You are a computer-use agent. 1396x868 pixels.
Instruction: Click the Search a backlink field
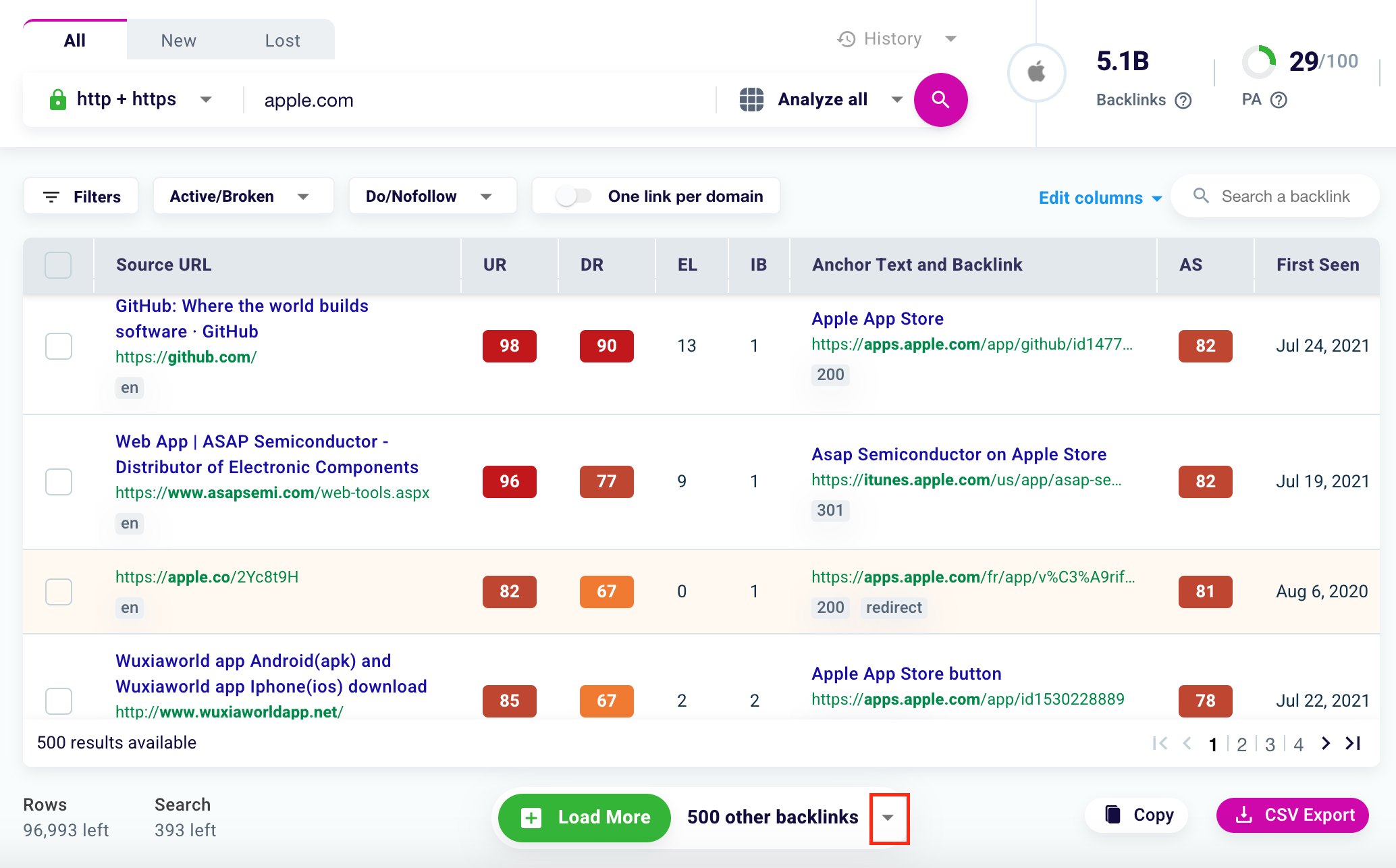1285,196
